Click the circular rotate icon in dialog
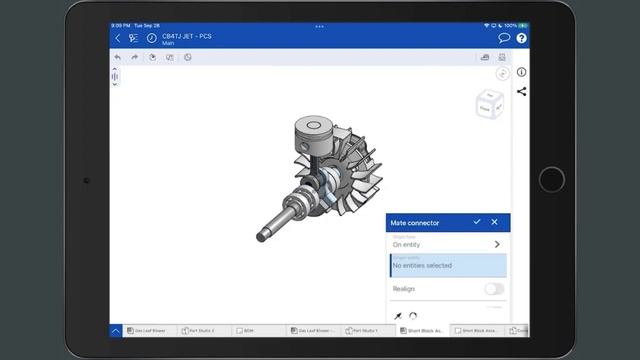 [x=413, y=316]
